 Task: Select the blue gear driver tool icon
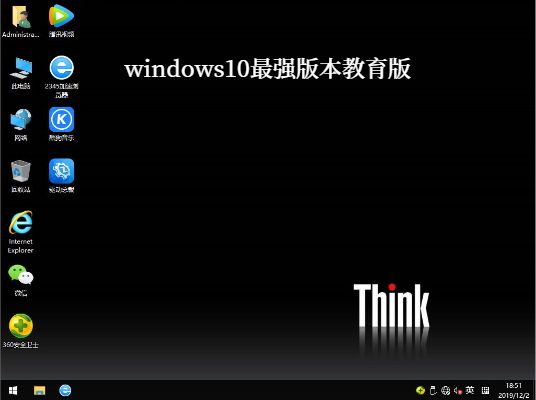click(x=62, y=176)
